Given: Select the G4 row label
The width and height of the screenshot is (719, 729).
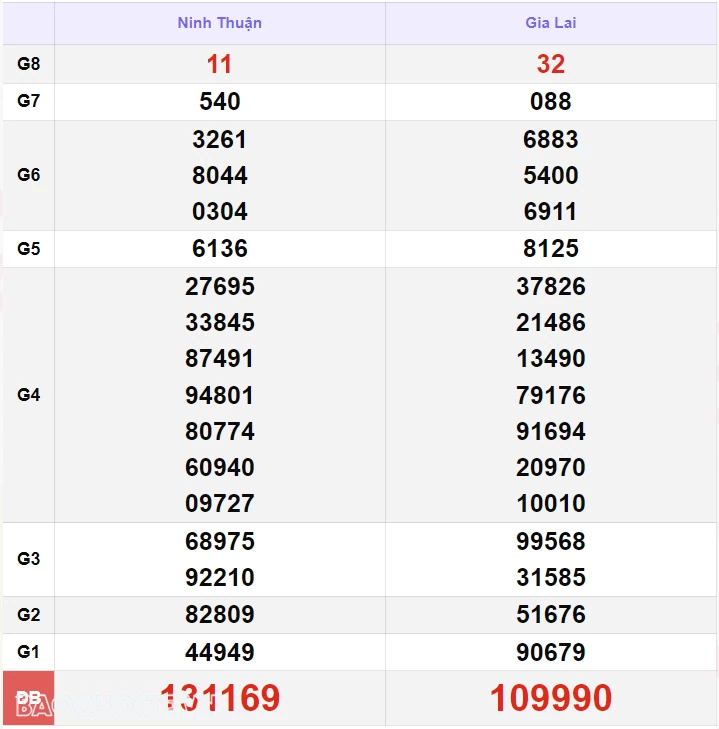Looking at the screenshot, I should 29,395.
